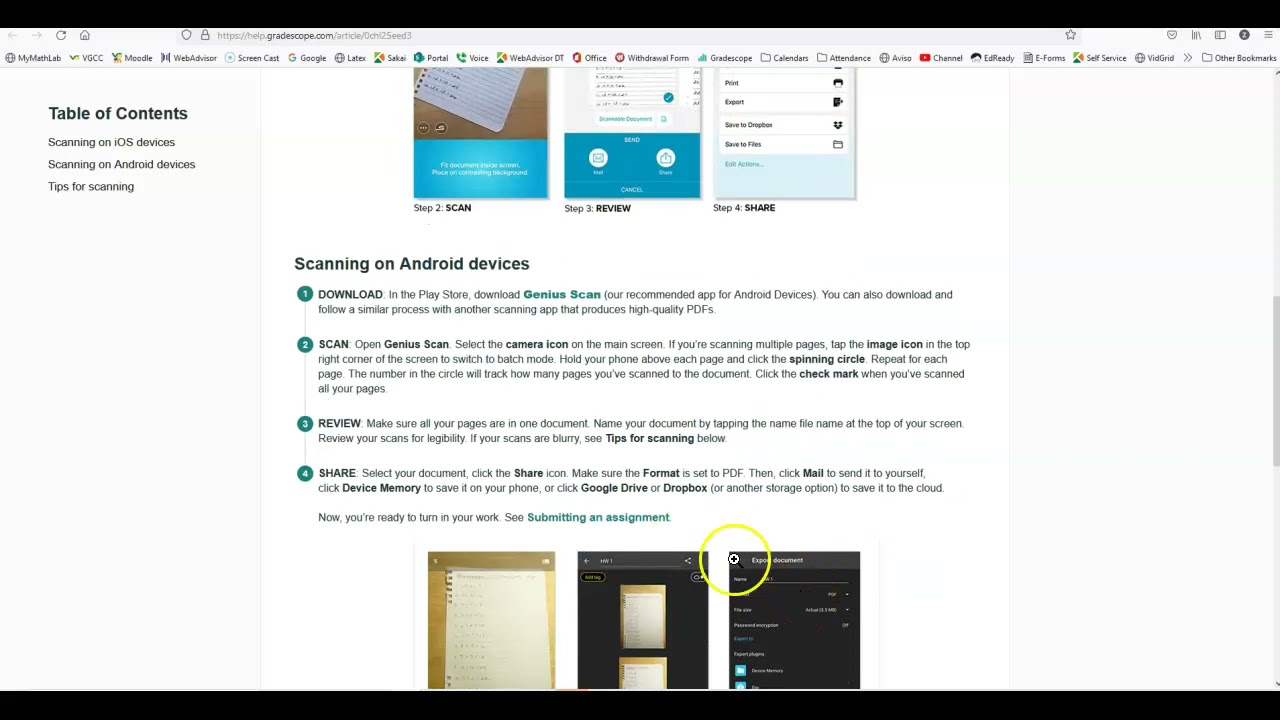The width and height of the screenshot is (1280, 720).
Task: Click the Step 4: SHARE phone screenshot
Action: 785,133
